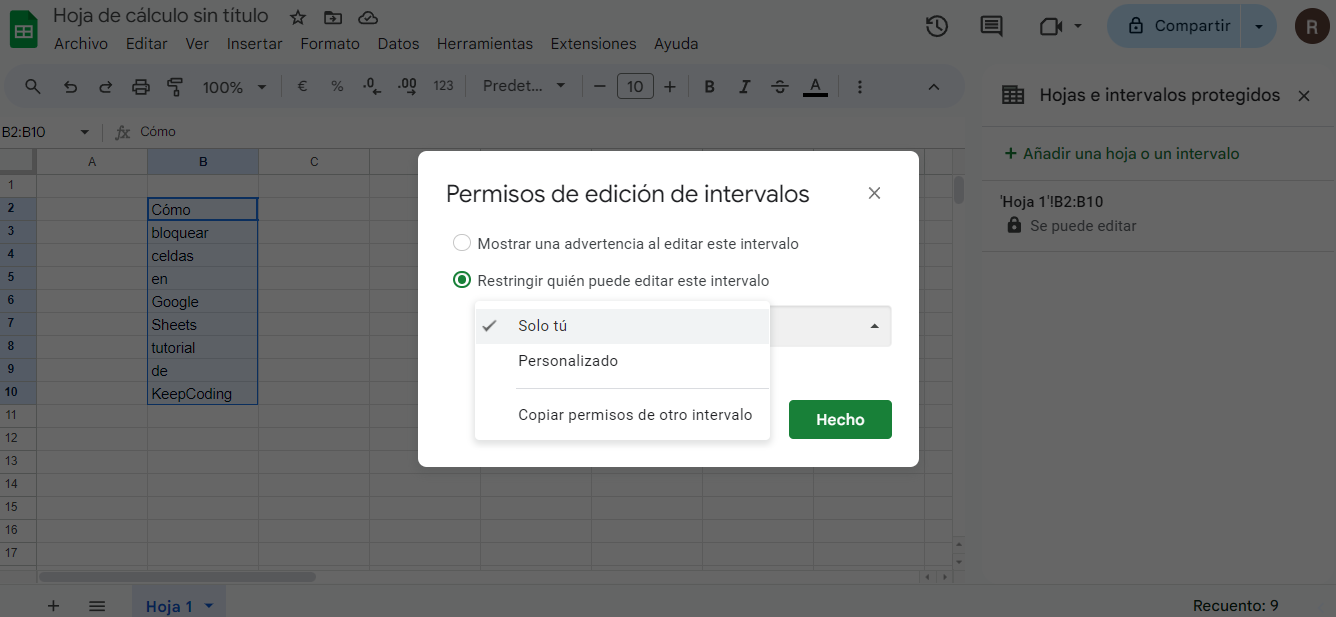Select restrict who can edit radio option
1336x617 pixels.
coord(461,281)
